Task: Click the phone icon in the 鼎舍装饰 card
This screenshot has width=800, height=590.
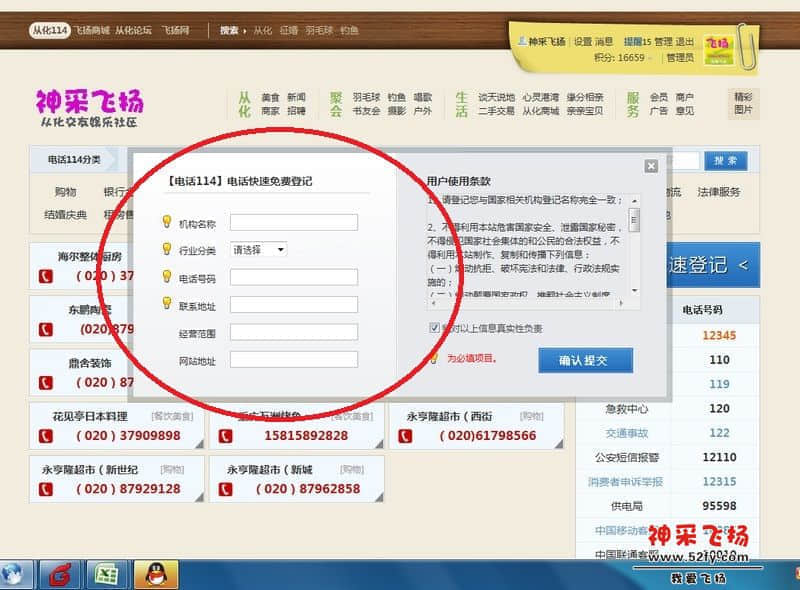Action: (x=45, y=383)
